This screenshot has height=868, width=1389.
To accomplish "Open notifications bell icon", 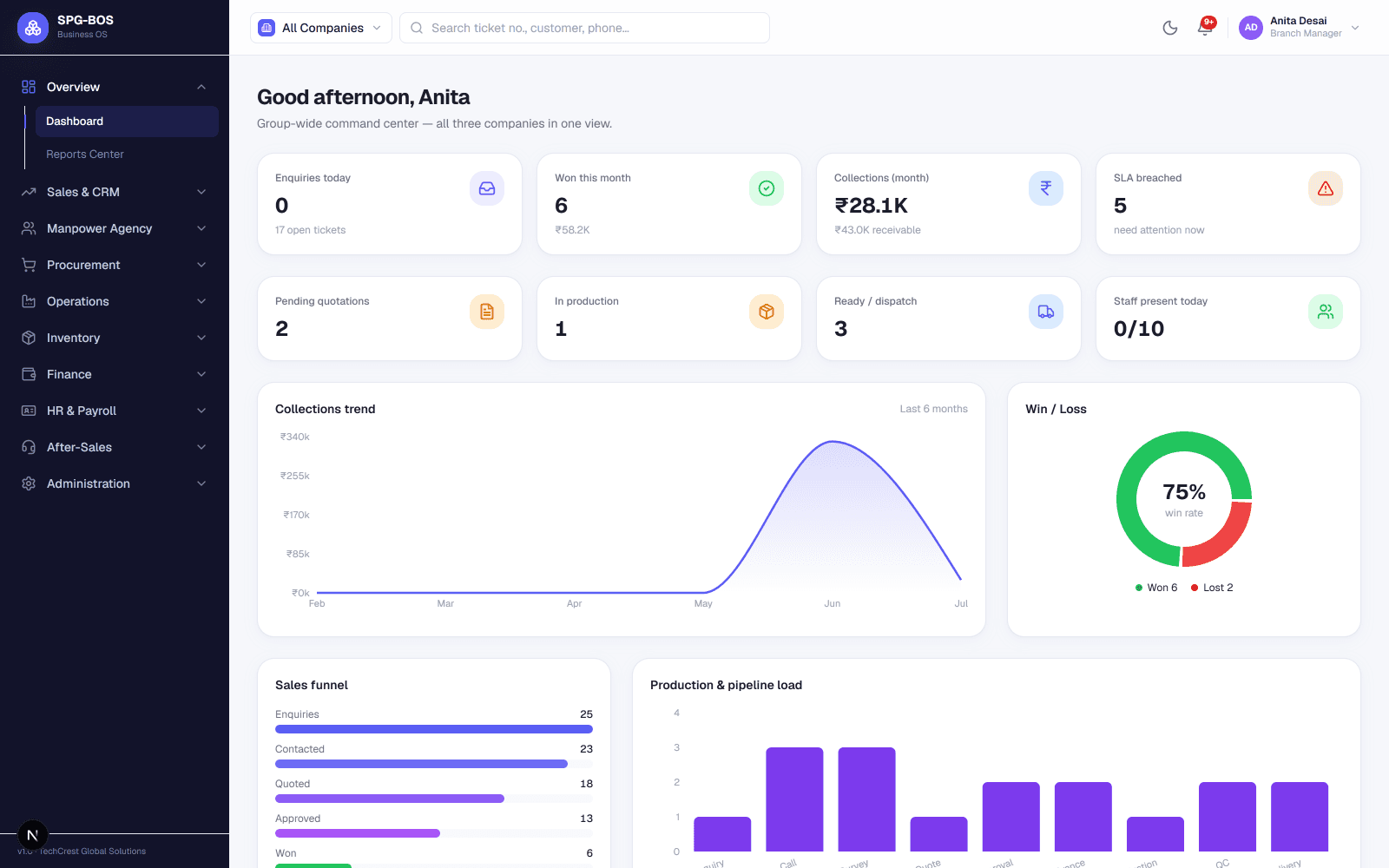I will [x=1205, y=28].
